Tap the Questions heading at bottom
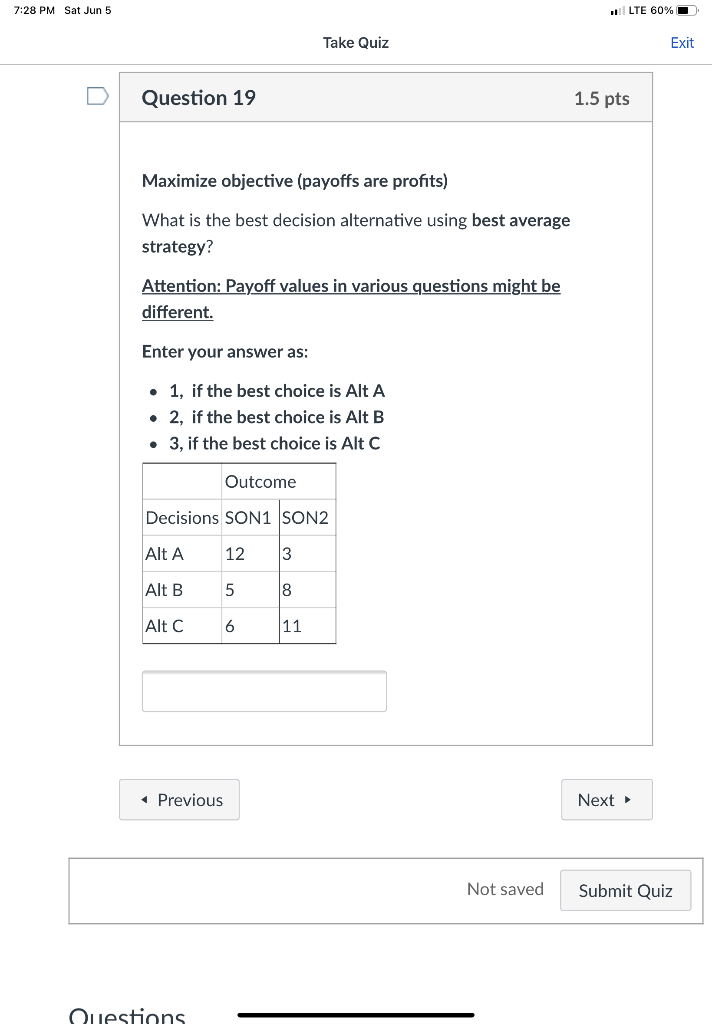This screenshot has width=712, height=1024. (127, 1014)
